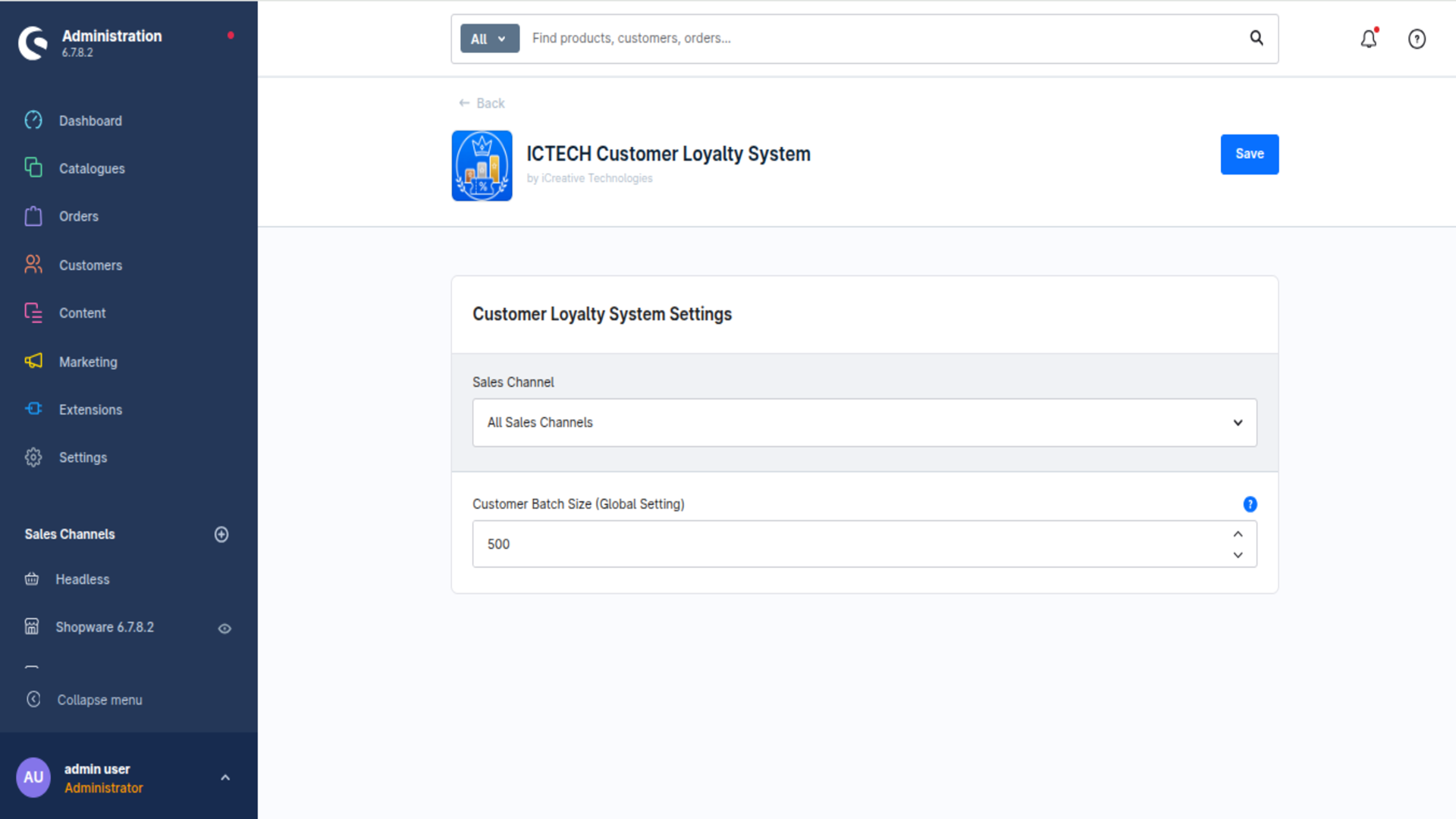Click the ICTECH Customer Loyalty System heading
This screenshot has height=819, width=1456.
point(668,154)
